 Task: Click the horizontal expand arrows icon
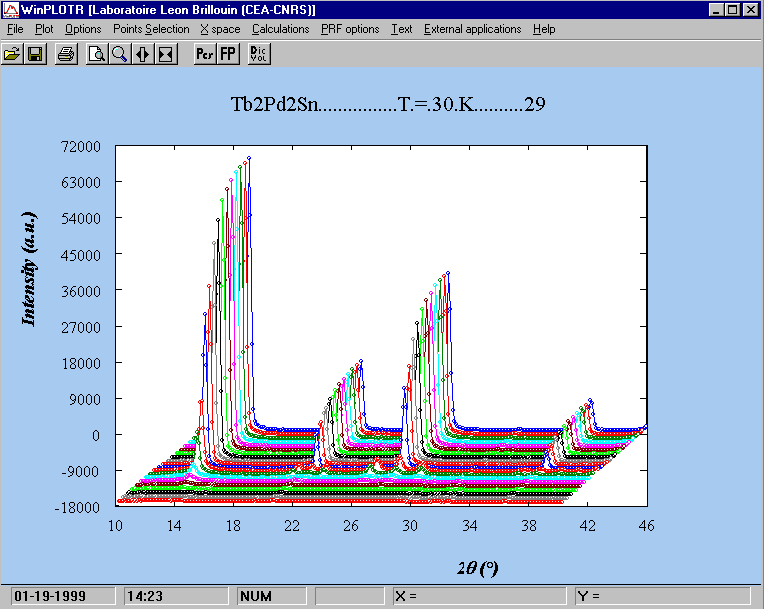coord(143,54)
